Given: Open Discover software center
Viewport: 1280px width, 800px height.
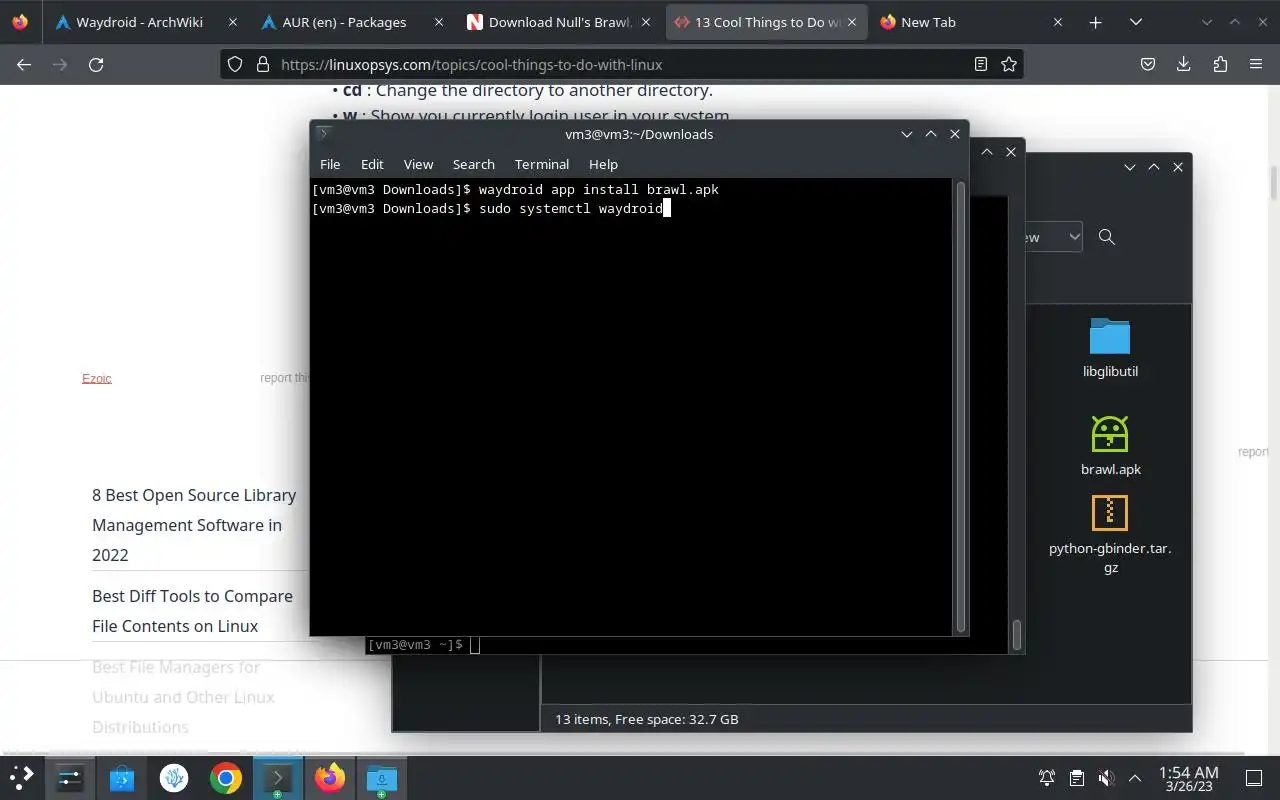Looking at the screenshot, I should (122, 778).
